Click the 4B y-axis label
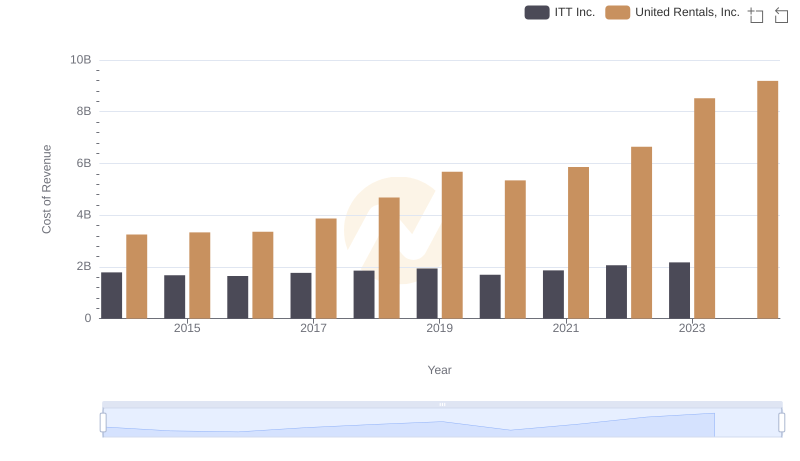 (x=84, y=215)
